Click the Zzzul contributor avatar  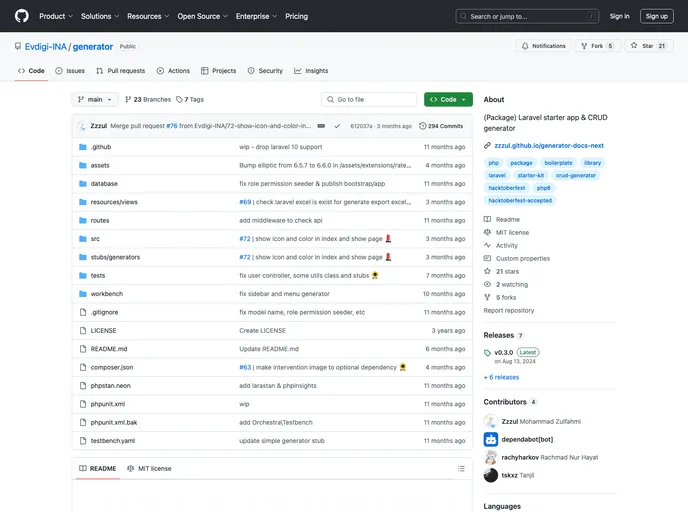(x=491, y=421)
